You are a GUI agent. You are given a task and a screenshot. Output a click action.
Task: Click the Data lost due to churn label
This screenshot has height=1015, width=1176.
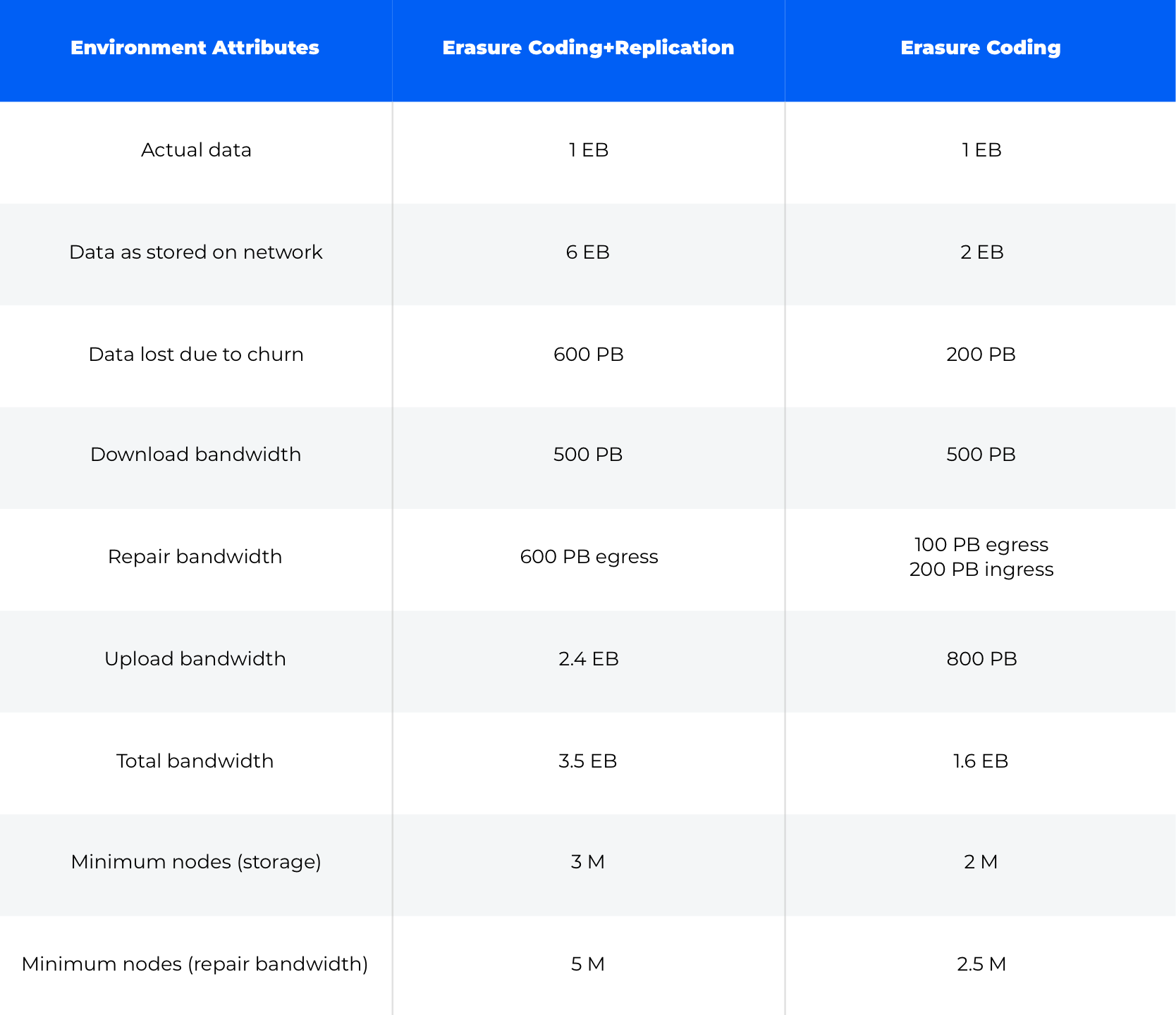pyautogui.click(x=196, y=354)
